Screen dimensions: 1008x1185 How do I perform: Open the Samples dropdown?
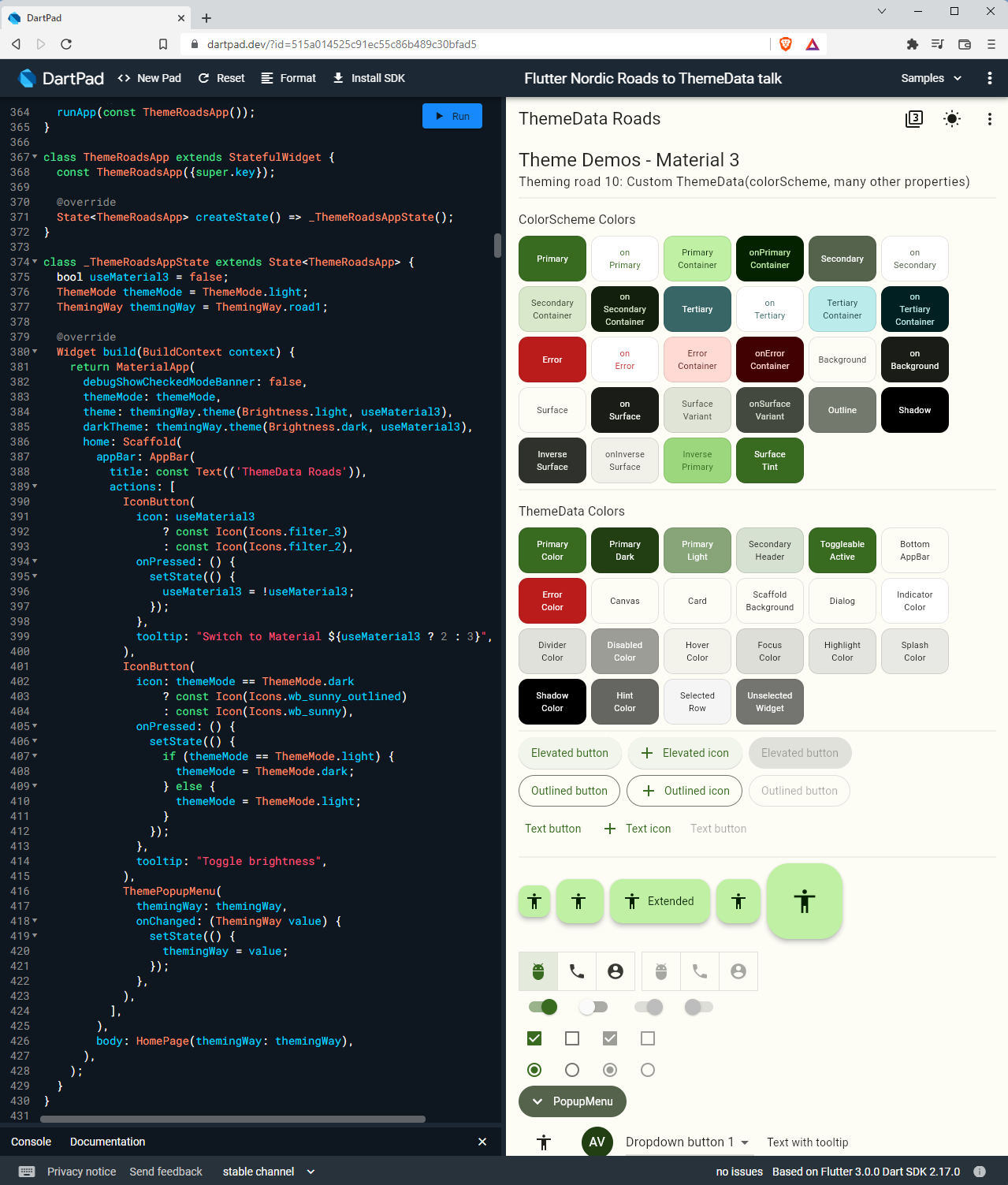pos(932,78)
